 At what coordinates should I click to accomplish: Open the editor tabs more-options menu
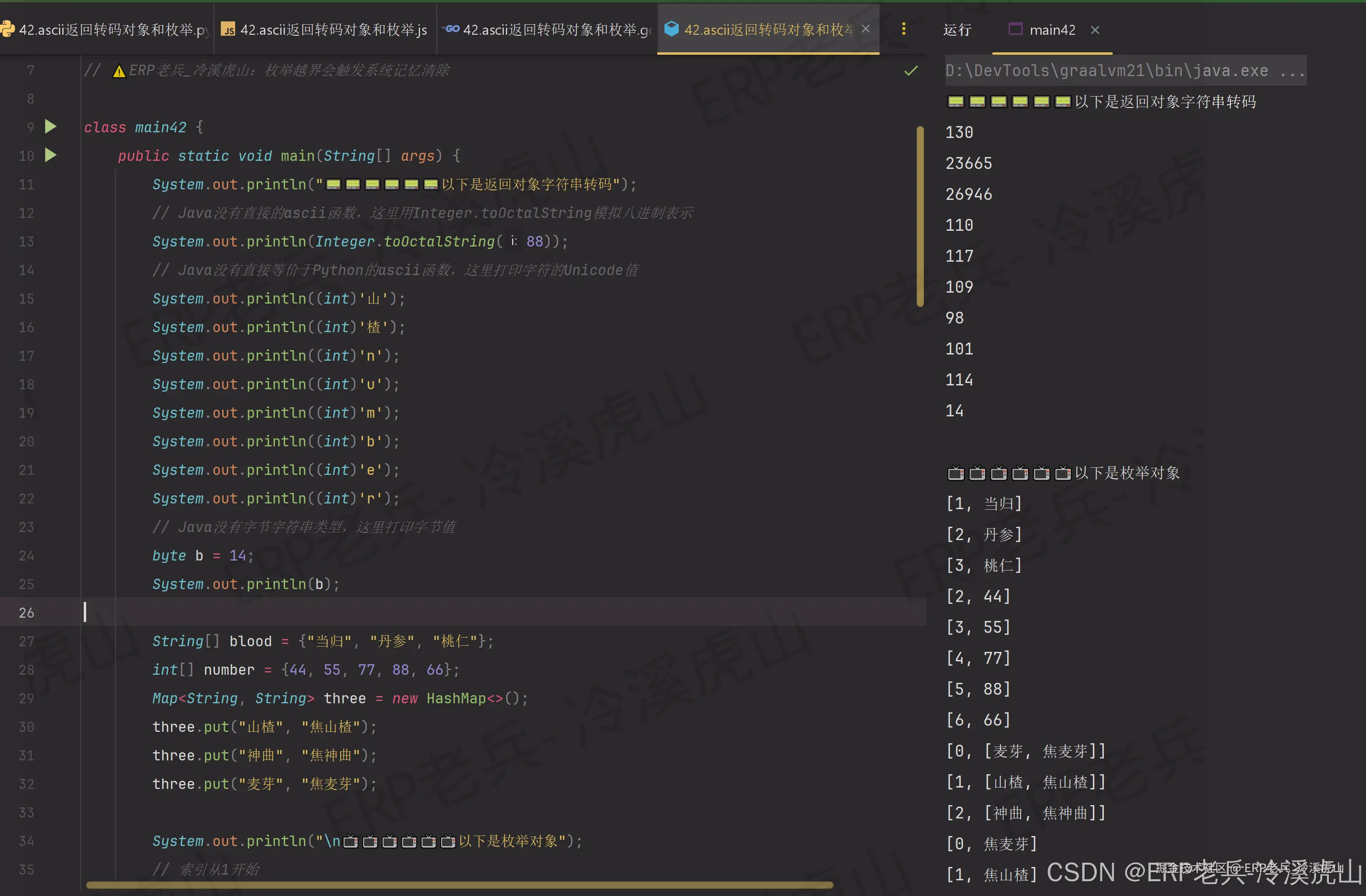click(903, 29)
